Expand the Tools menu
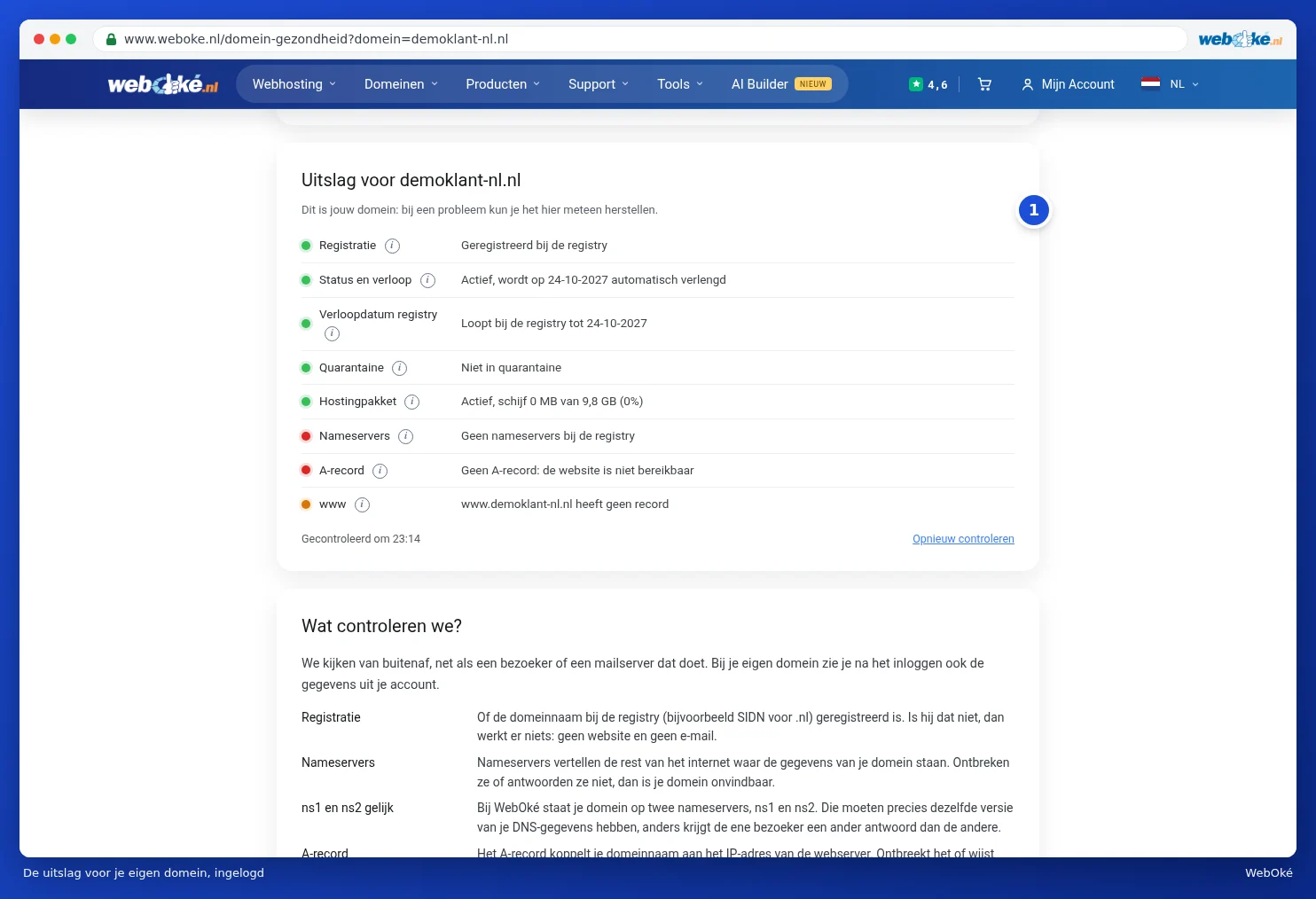The height and width of the screenshot is (899, 1316). click(x=680, y=84)
